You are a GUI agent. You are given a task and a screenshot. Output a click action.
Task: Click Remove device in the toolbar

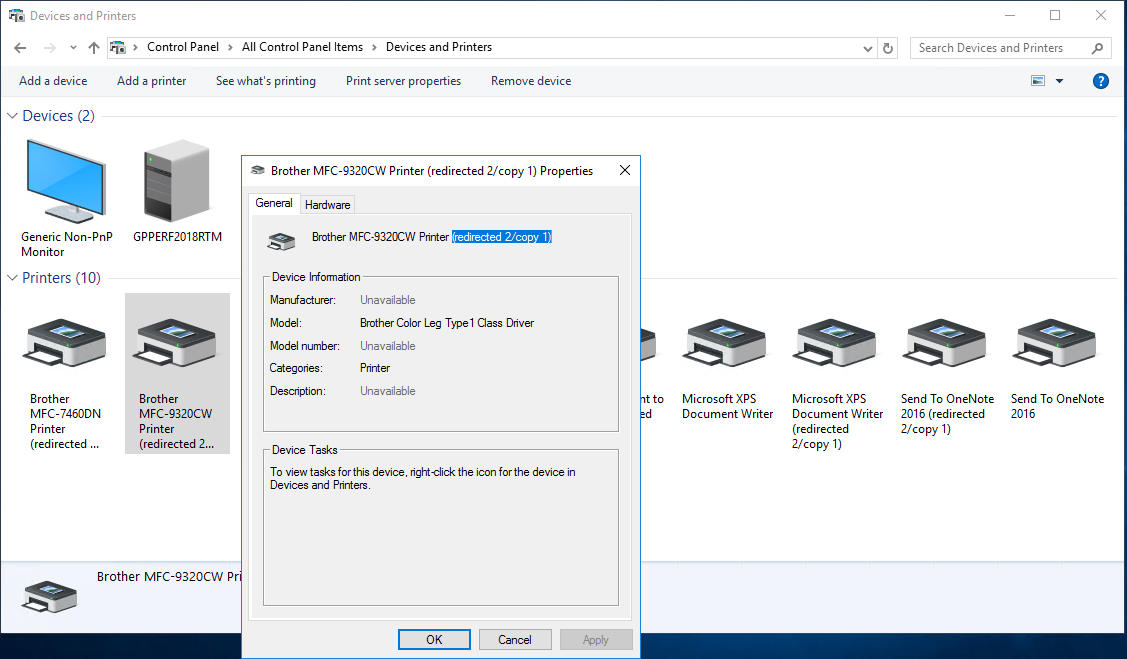pyautogui.click(x=531, y=81)
